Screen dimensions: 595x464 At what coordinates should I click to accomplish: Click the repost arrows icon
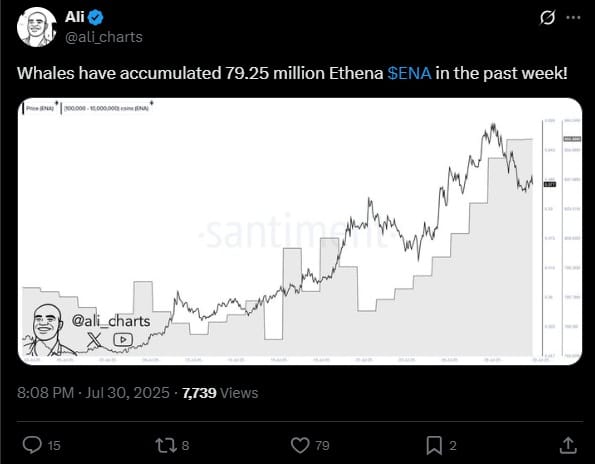(166, 445)
